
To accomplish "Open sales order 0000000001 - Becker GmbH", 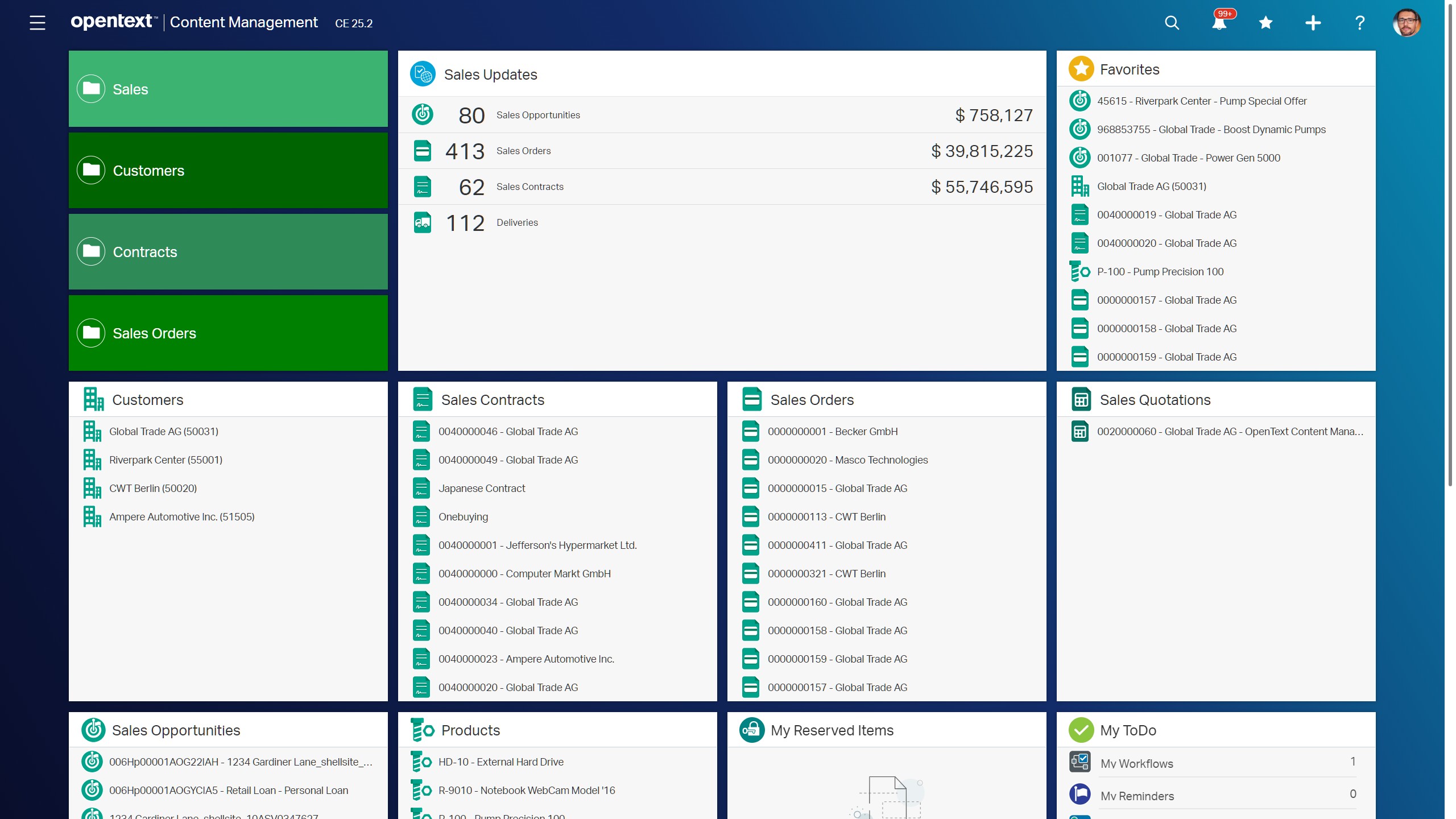I will pos(887,431).
